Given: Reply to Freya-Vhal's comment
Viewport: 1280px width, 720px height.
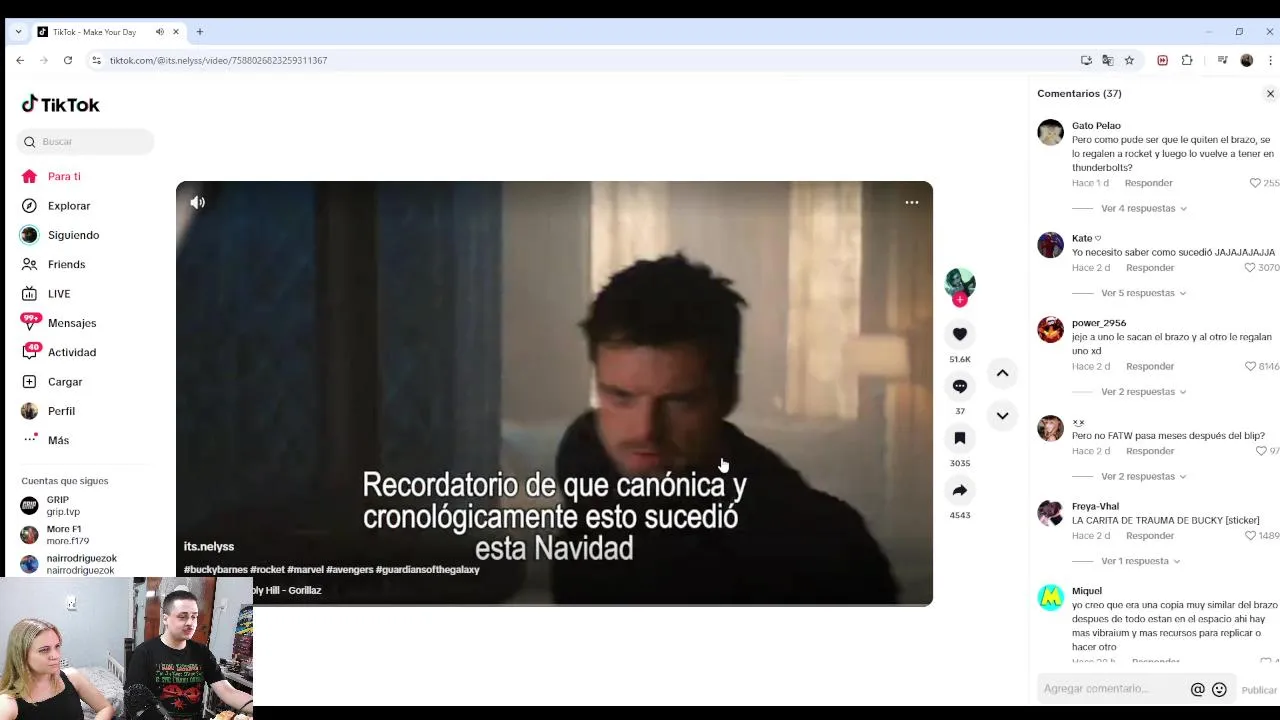Looking at the screenshot, I should [x=1150, y=536].
